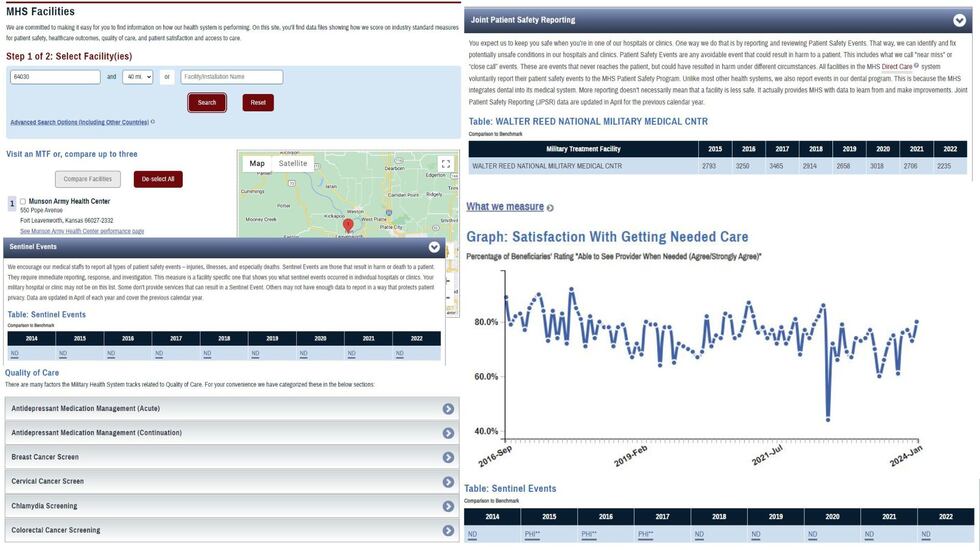980x551 pixels.
Task: Check the Munson Army Health Center checkbox
Action: [x=23, y=201]
